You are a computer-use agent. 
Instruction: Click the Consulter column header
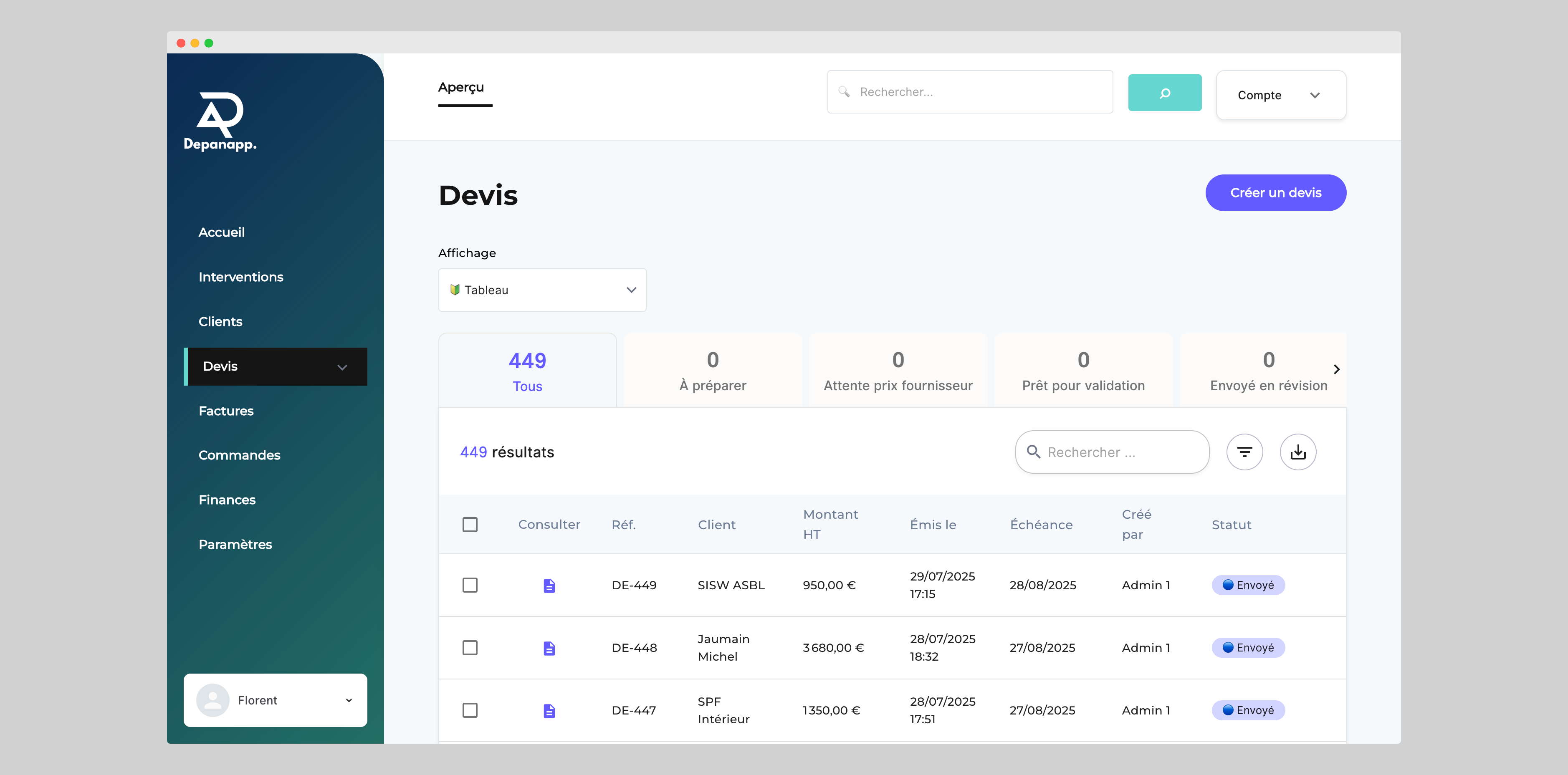(549, 524)
